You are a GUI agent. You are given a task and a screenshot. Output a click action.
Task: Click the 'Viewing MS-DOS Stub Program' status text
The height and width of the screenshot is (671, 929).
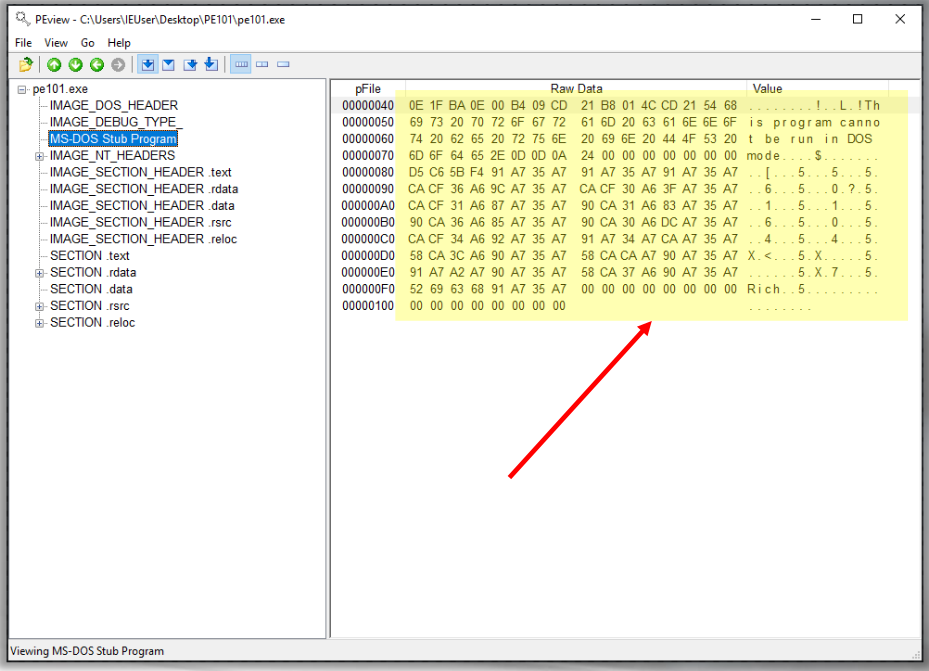pos(87,651)
